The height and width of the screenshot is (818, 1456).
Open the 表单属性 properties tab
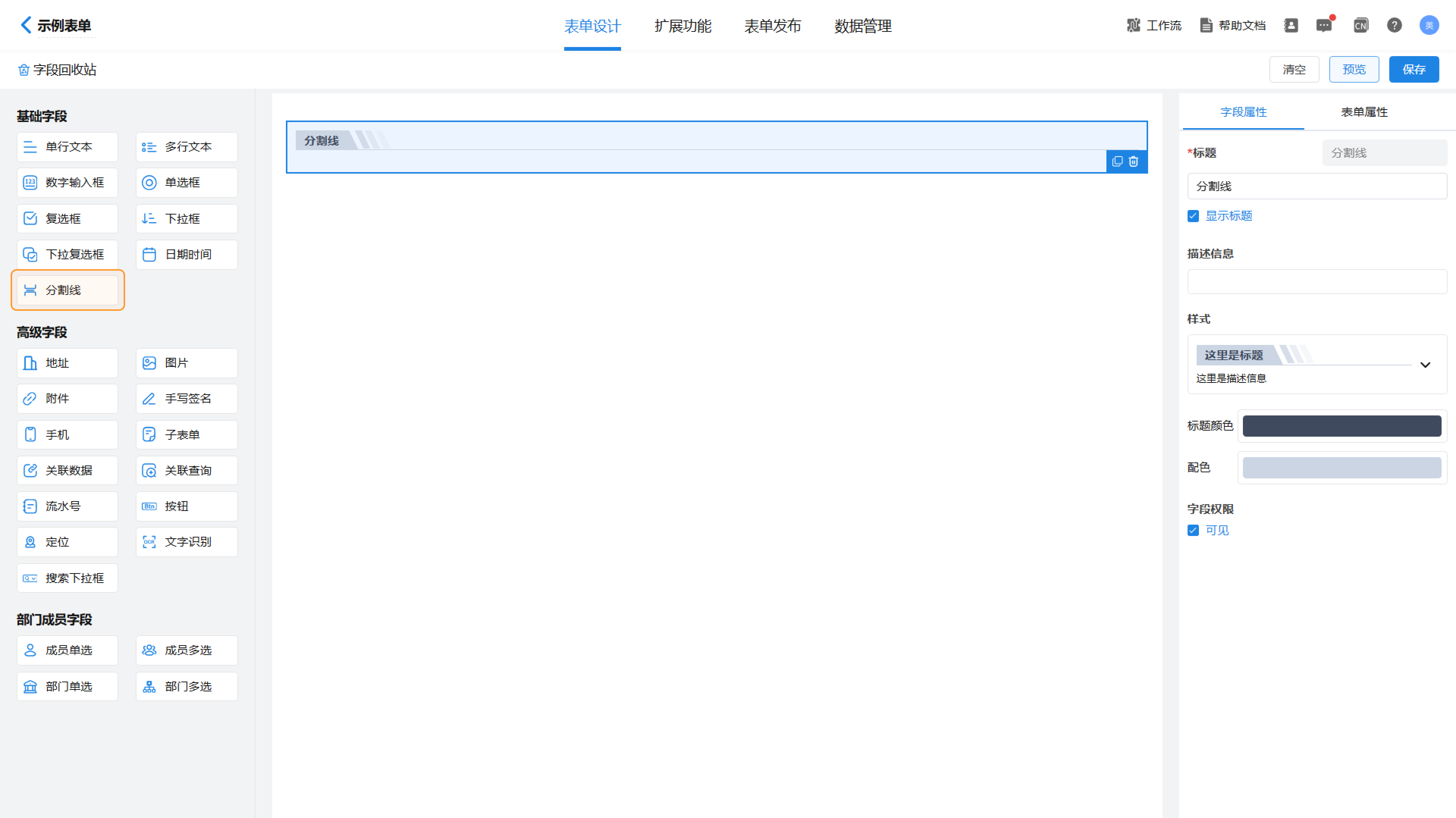click(x=1365, y=112)
